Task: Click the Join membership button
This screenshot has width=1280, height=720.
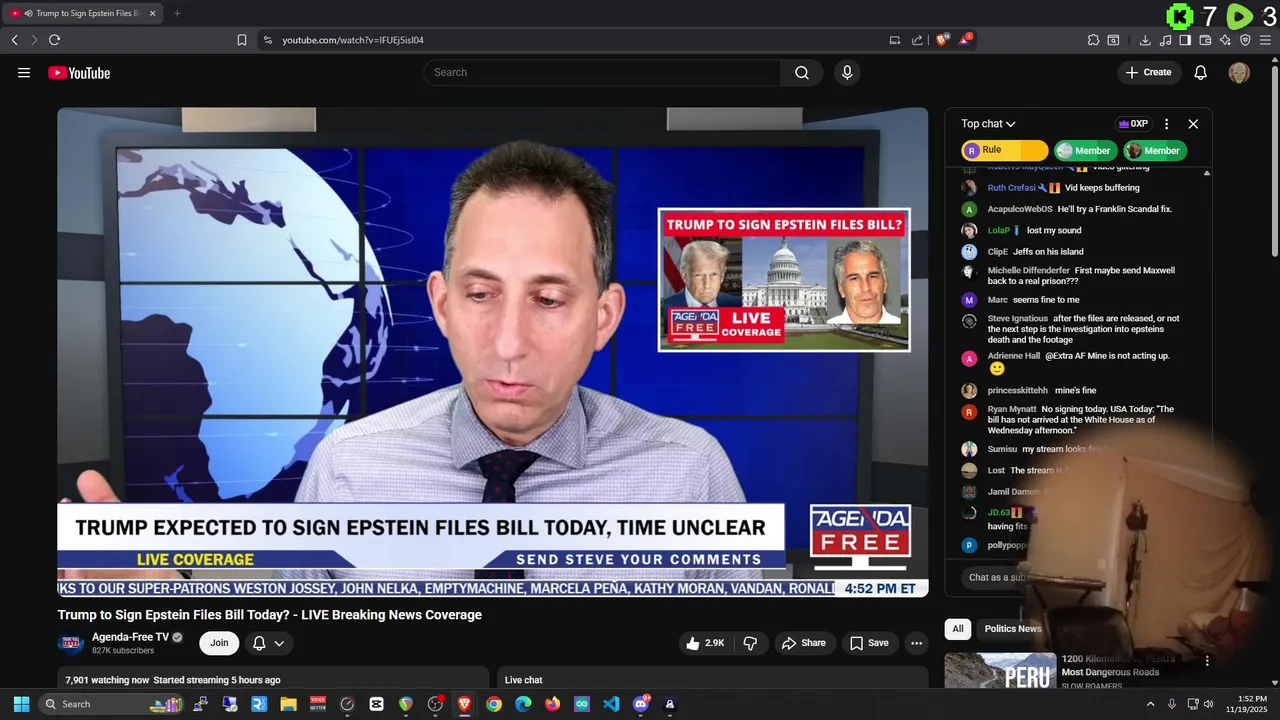Action: (x=219, y=643)
